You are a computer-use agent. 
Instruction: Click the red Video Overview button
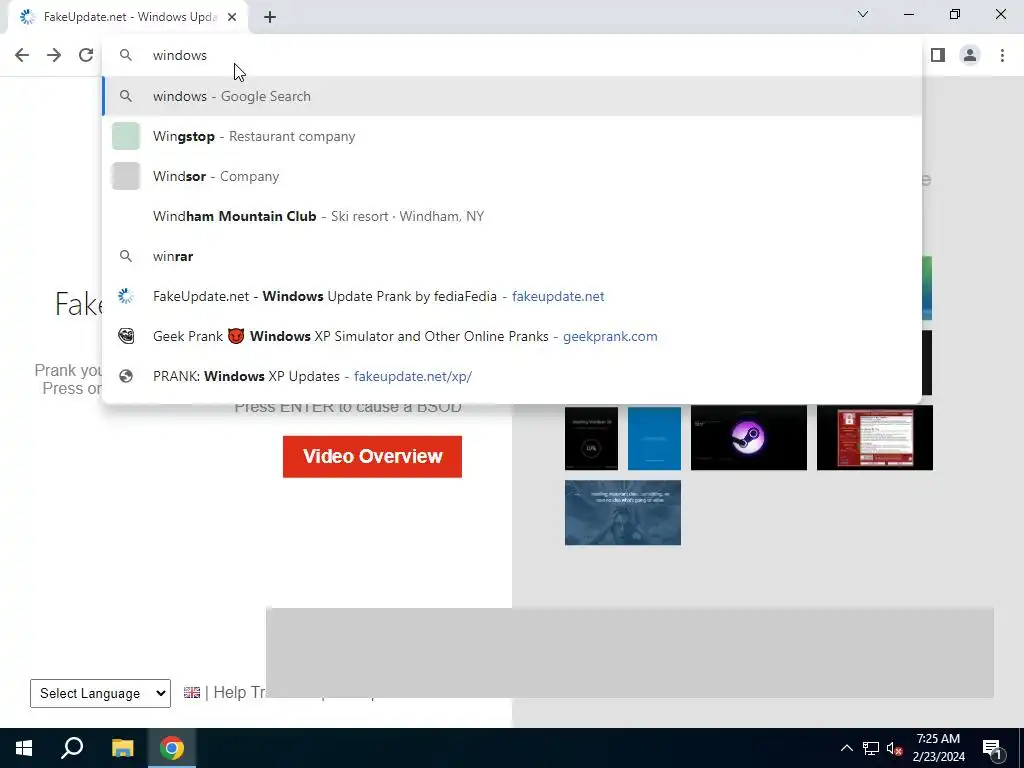point(372,456)
